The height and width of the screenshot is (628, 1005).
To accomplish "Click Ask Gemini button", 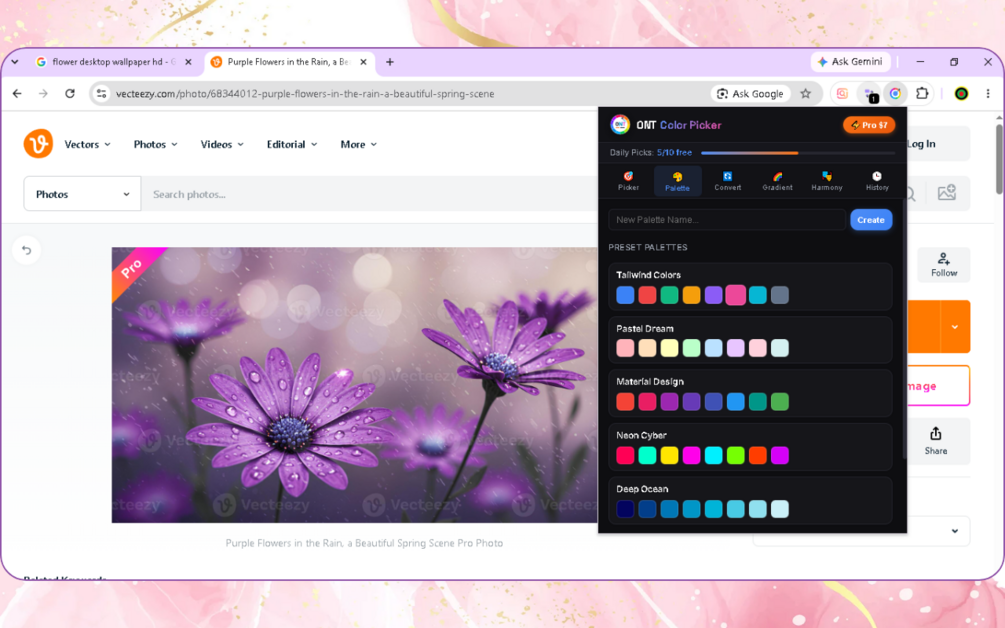I will [x=851, y=62].
